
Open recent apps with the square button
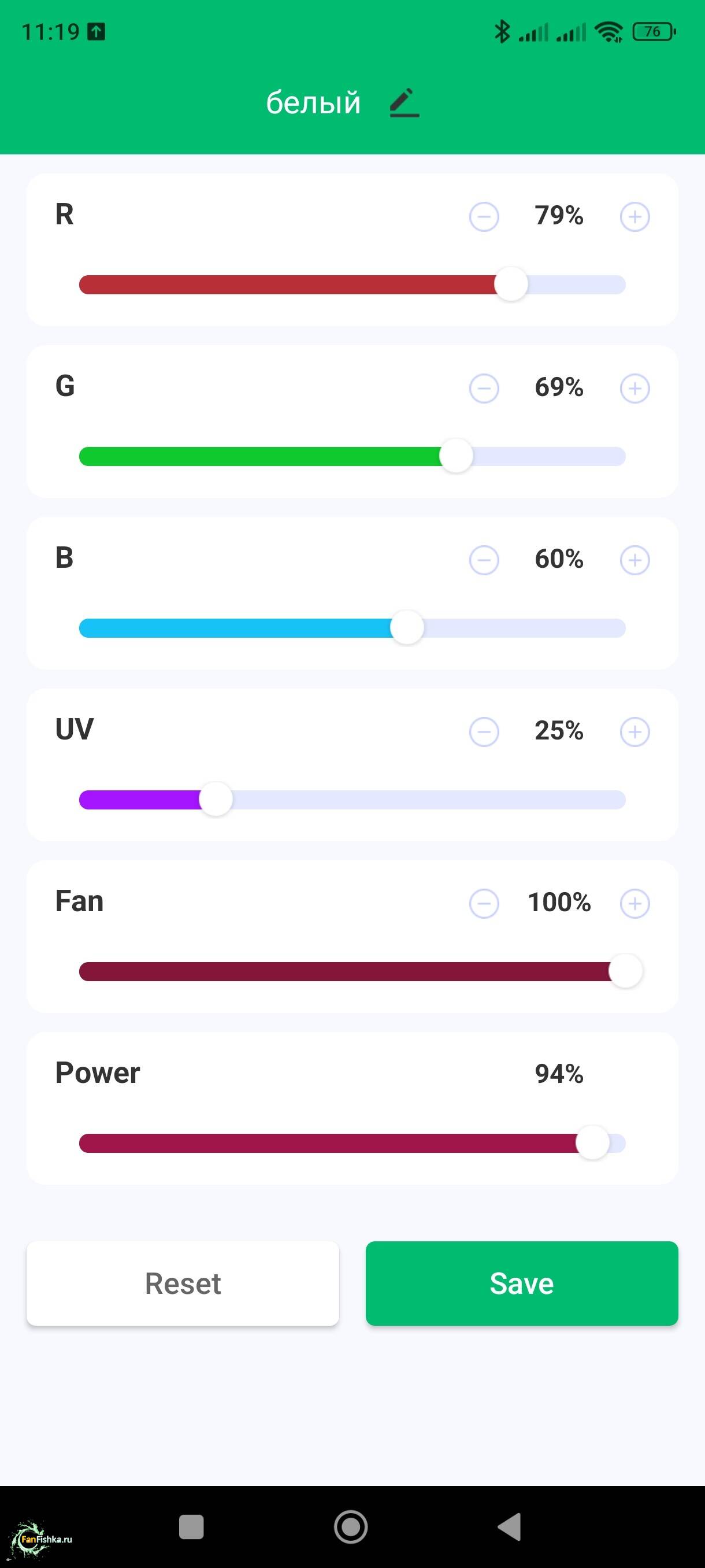[x=191, y=1526]
